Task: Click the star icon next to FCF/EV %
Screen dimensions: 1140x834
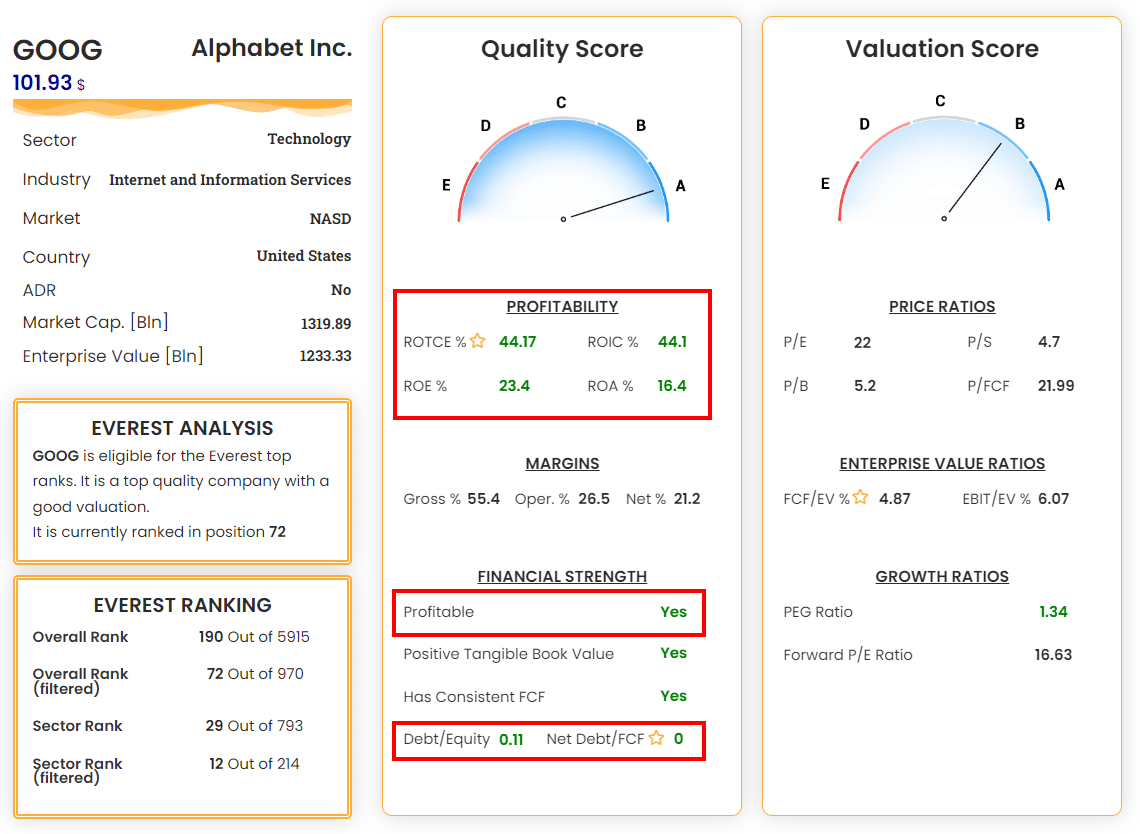Action: 860,497
